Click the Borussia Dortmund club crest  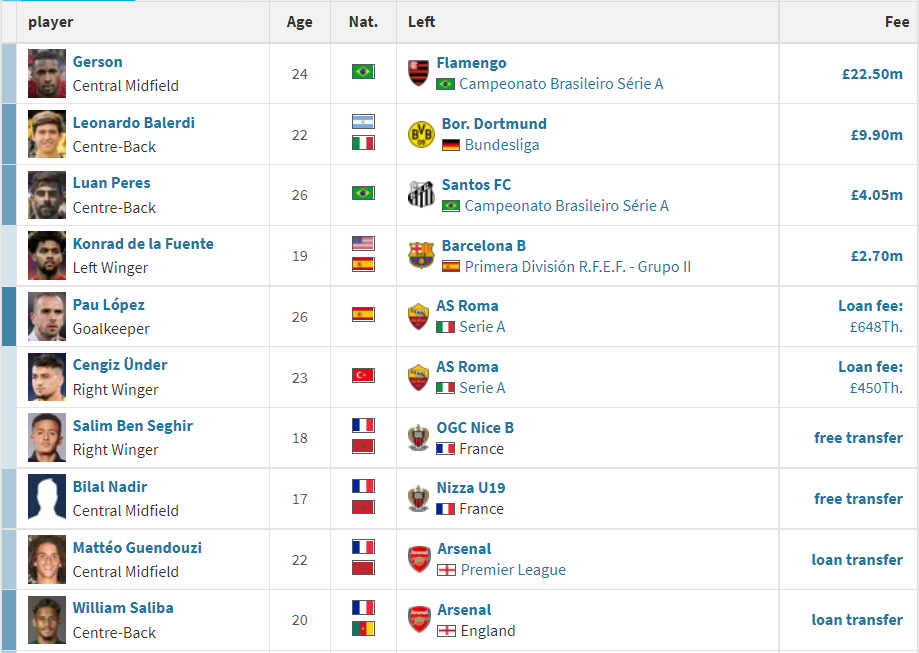[421, 134]
